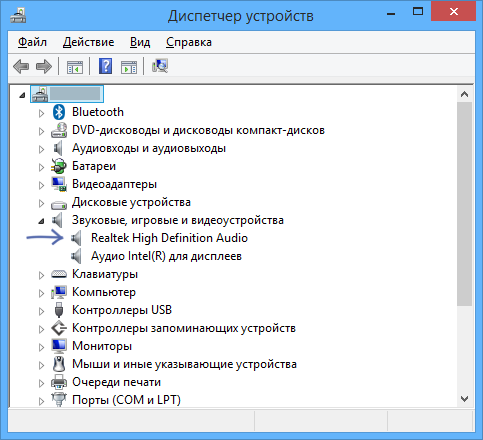Click the audio inputs and outputs speaker icon
The image size is (483, 440).
[58, 148]
